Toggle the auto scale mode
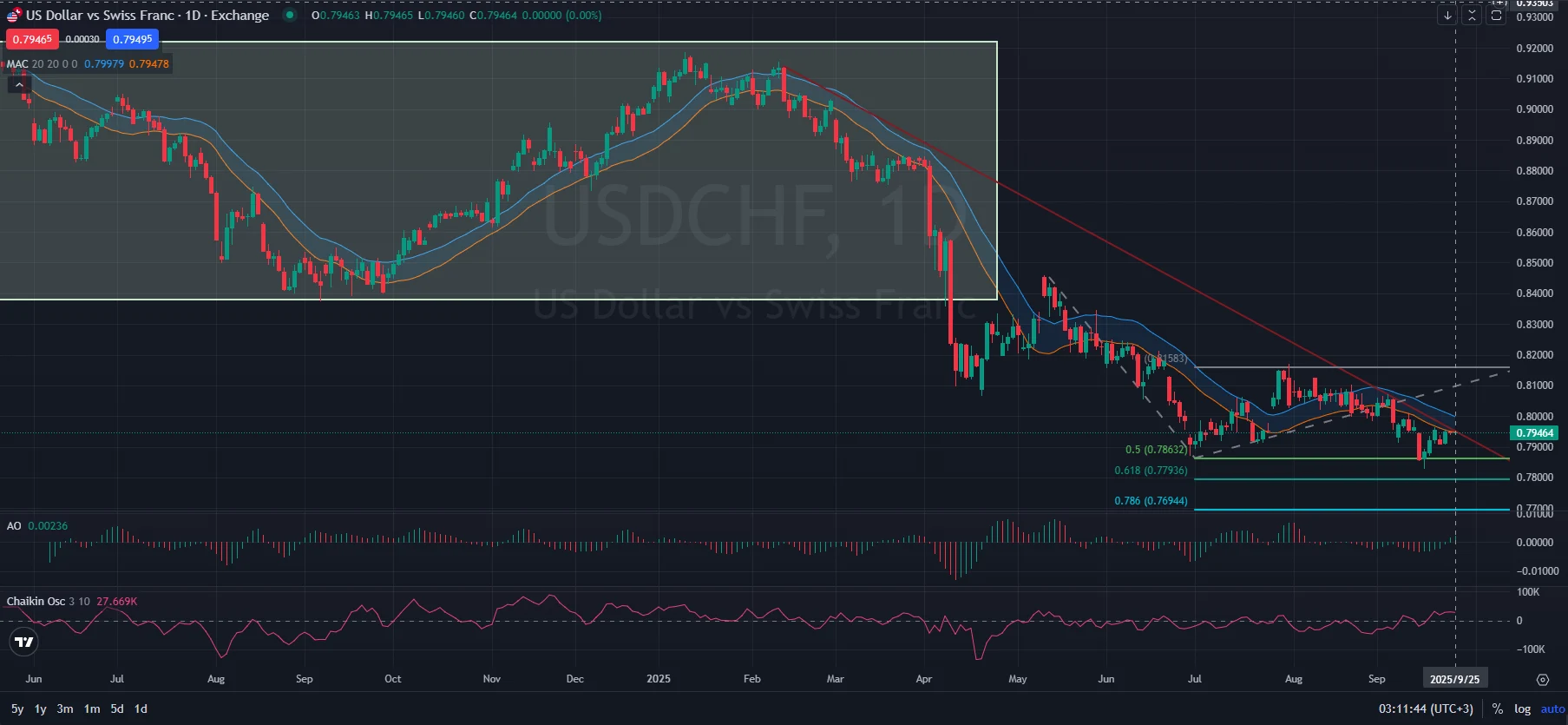This screenshot has width=1568, height=725. tap(1552, 709)
